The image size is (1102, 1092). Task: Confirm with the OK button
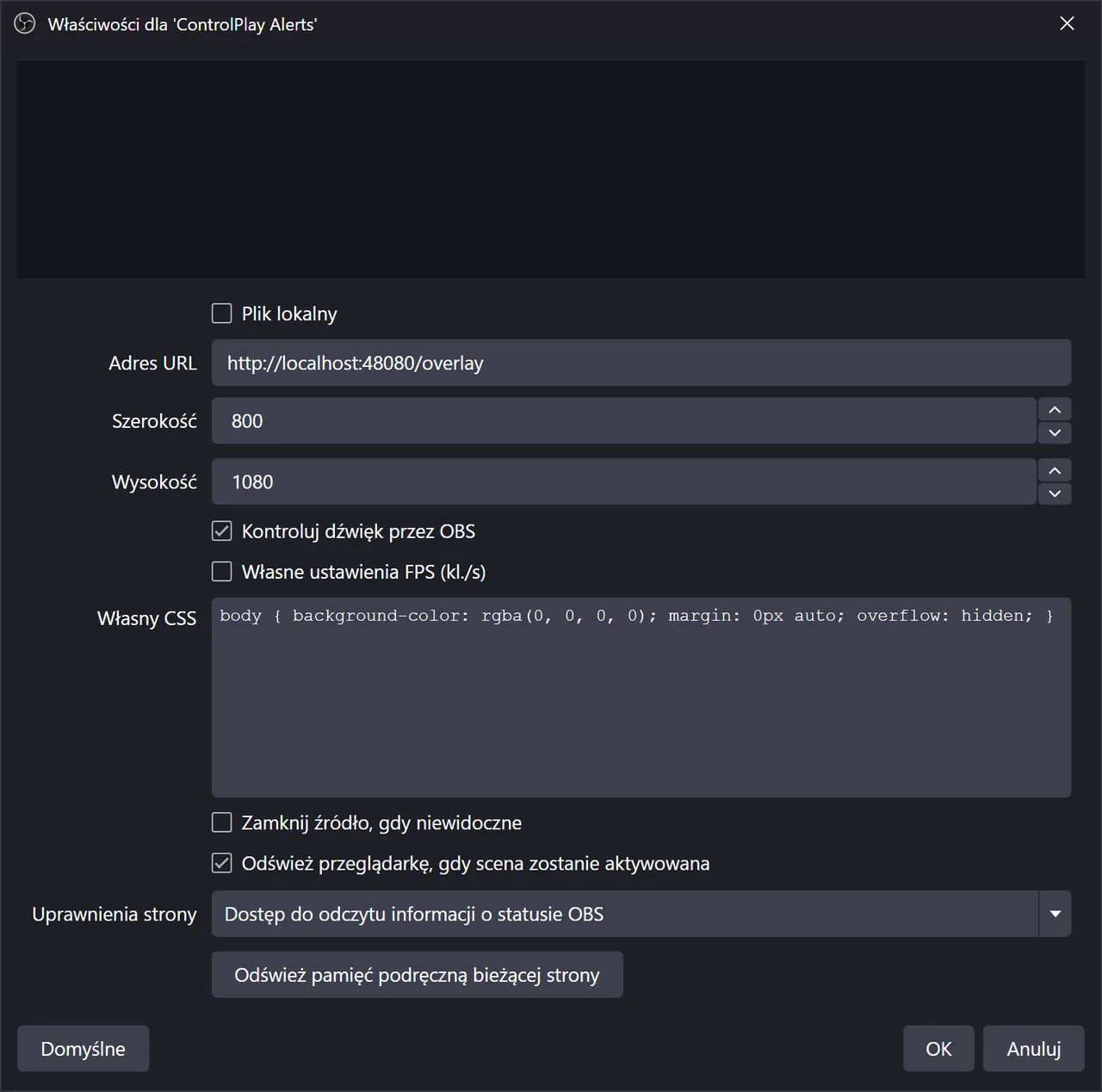tap(938, 1048)
